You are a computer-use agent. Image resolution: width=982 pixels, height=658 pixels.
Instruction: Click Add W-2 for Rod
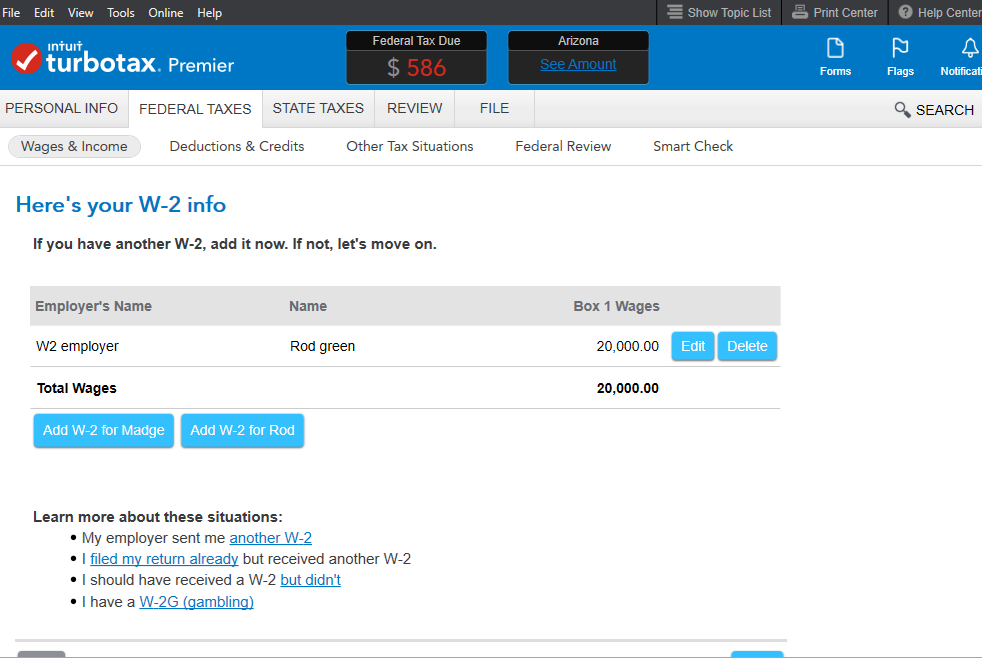point(242,430)
